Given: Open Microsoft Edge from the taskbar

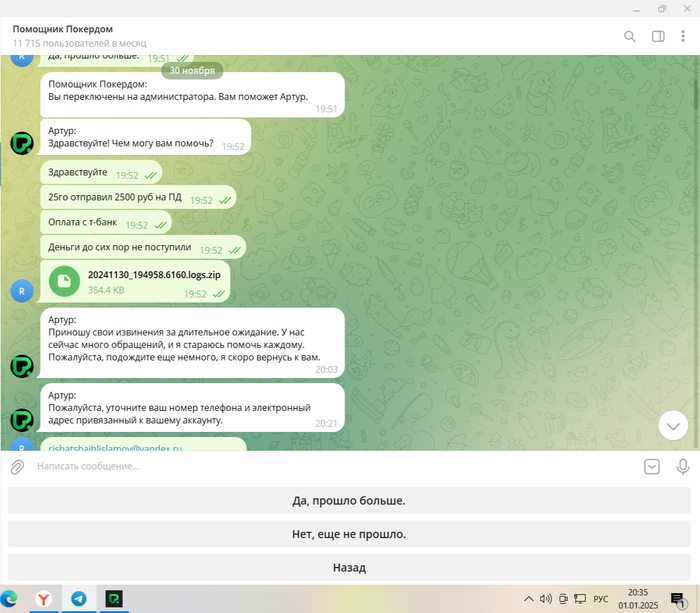Looking at the screenshot, I should 9,599.
